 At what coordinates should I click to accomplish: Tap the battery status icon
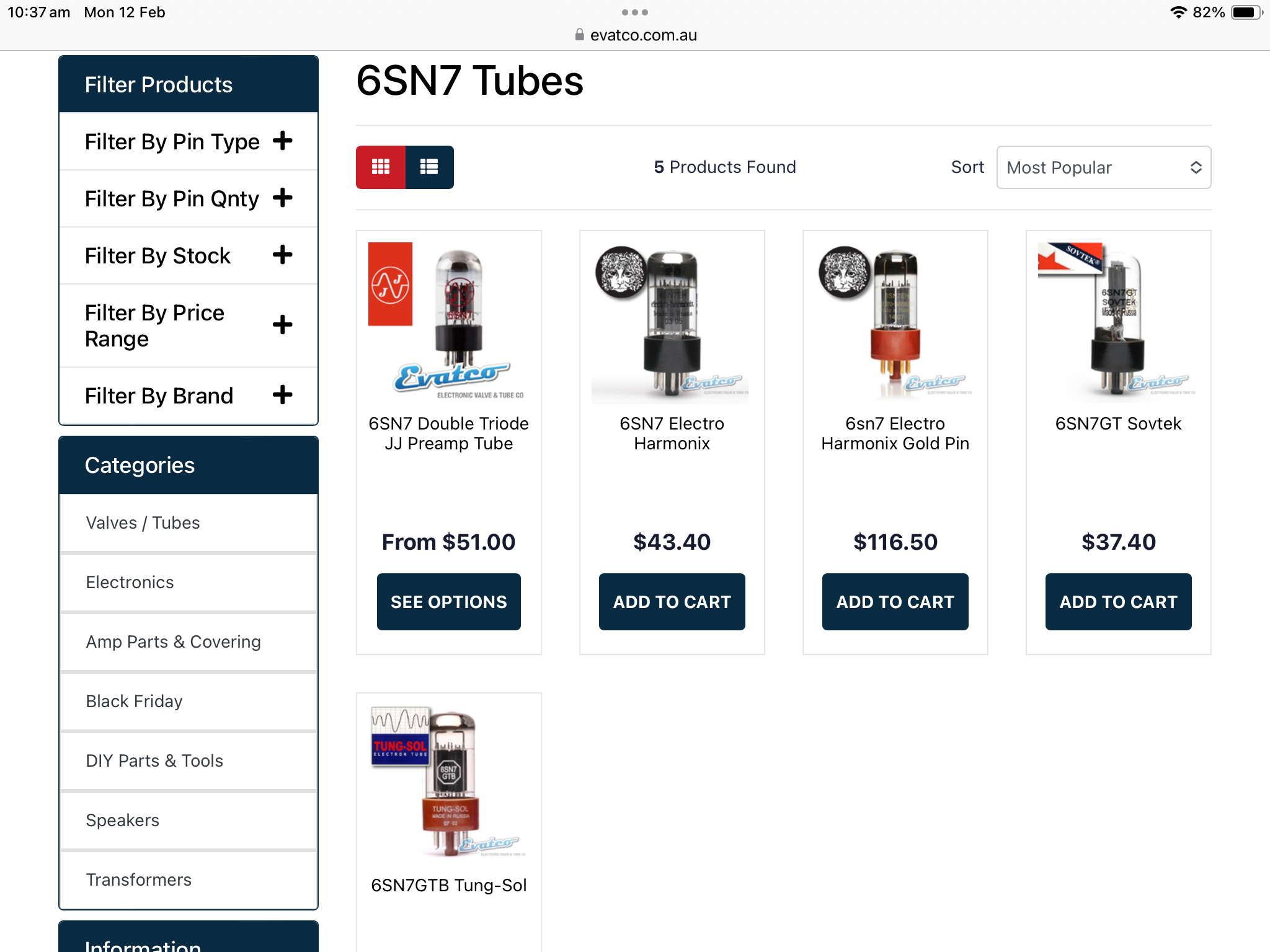point(1246,12)
